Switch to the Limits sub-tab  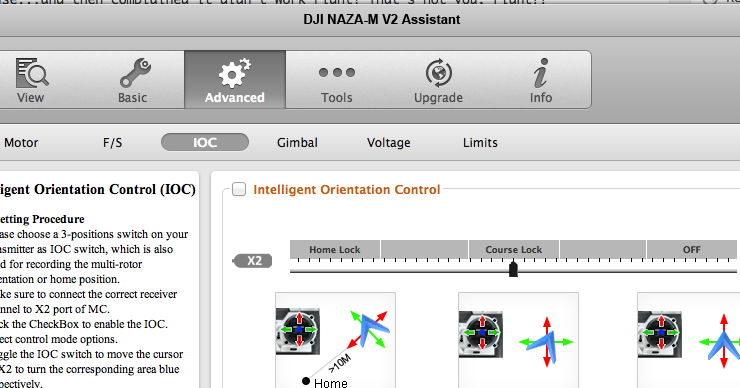(x=480, y=143)
